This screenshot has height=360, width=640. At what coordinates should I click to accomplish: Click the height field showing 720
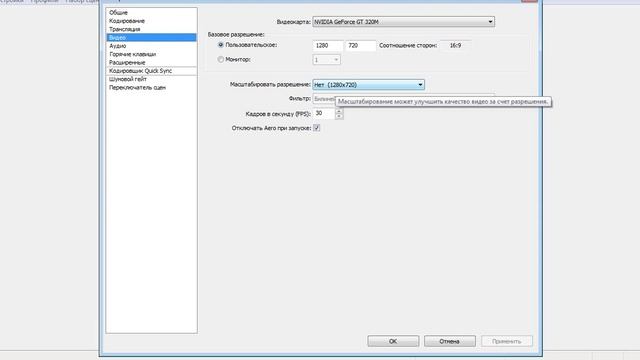[360, 46]
